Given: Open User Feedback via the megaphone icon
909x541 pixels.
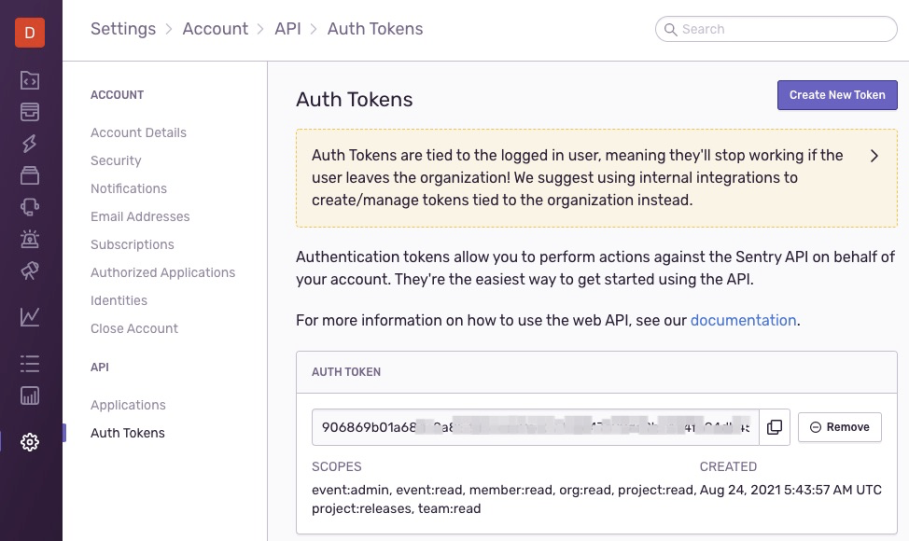Looking at the screenshot, I should click(x=30, y=207).
